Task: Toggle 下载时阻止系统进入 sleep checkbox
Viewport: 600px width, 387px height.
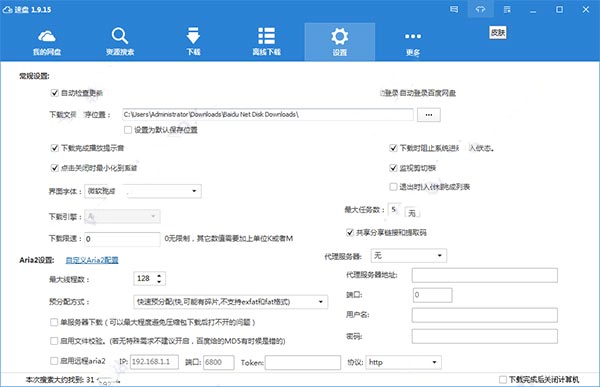Action: point(393,148)
